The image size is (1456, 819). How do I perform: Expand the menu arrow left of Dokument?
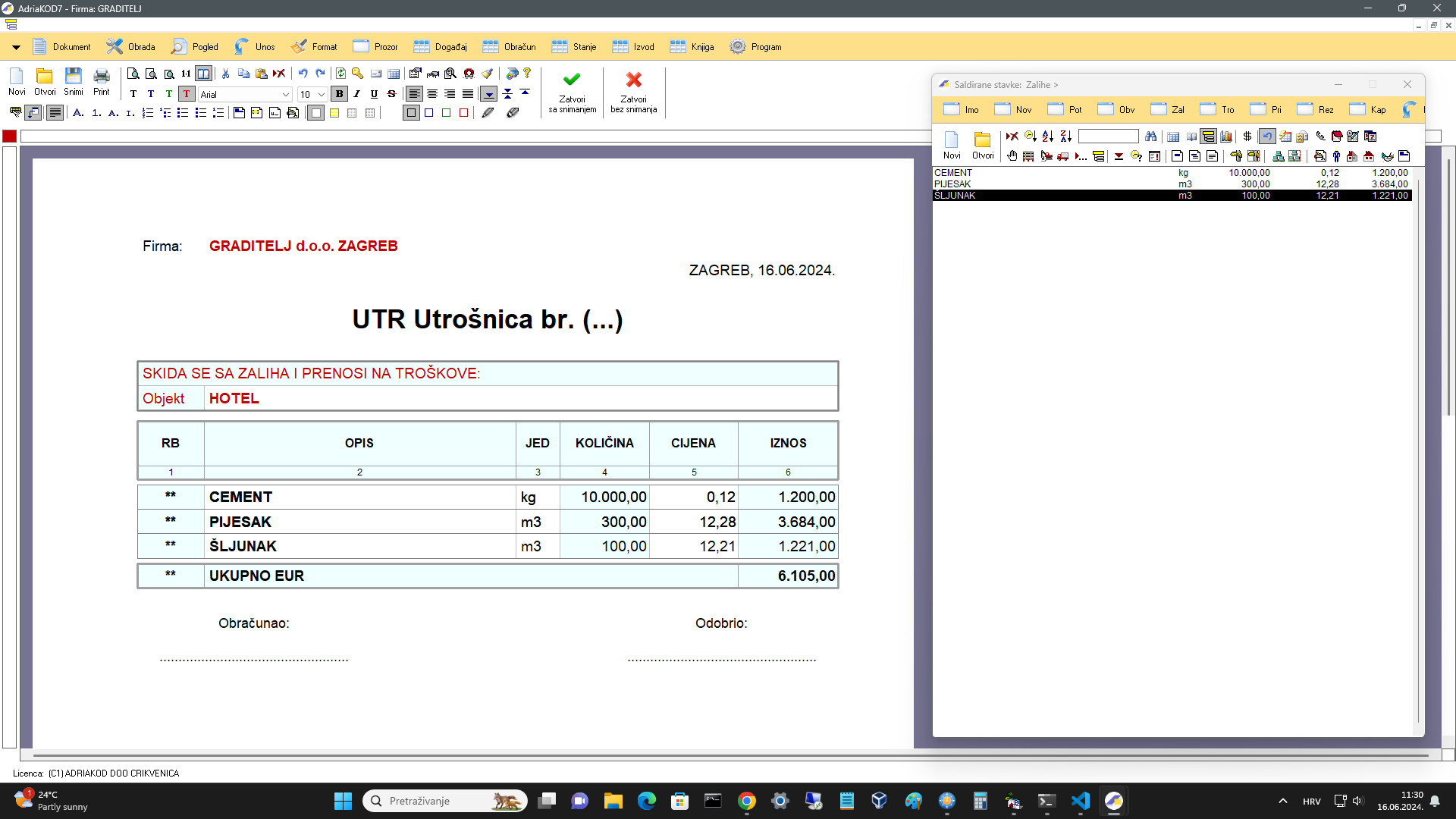coord(16,47)
